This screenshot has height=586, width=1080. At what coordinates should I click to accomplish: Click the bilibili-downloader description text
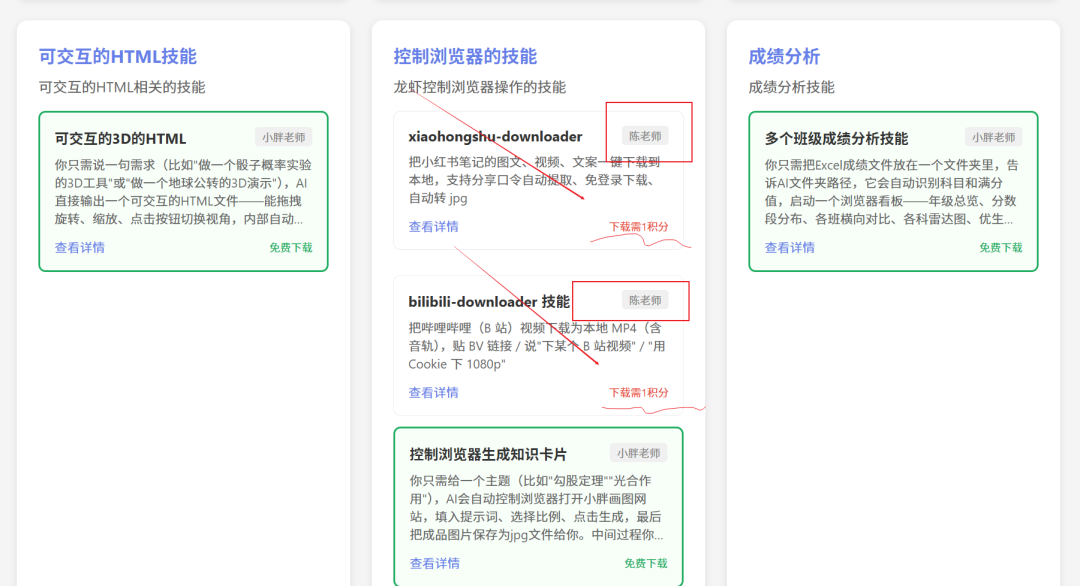(x=537, y=346)
